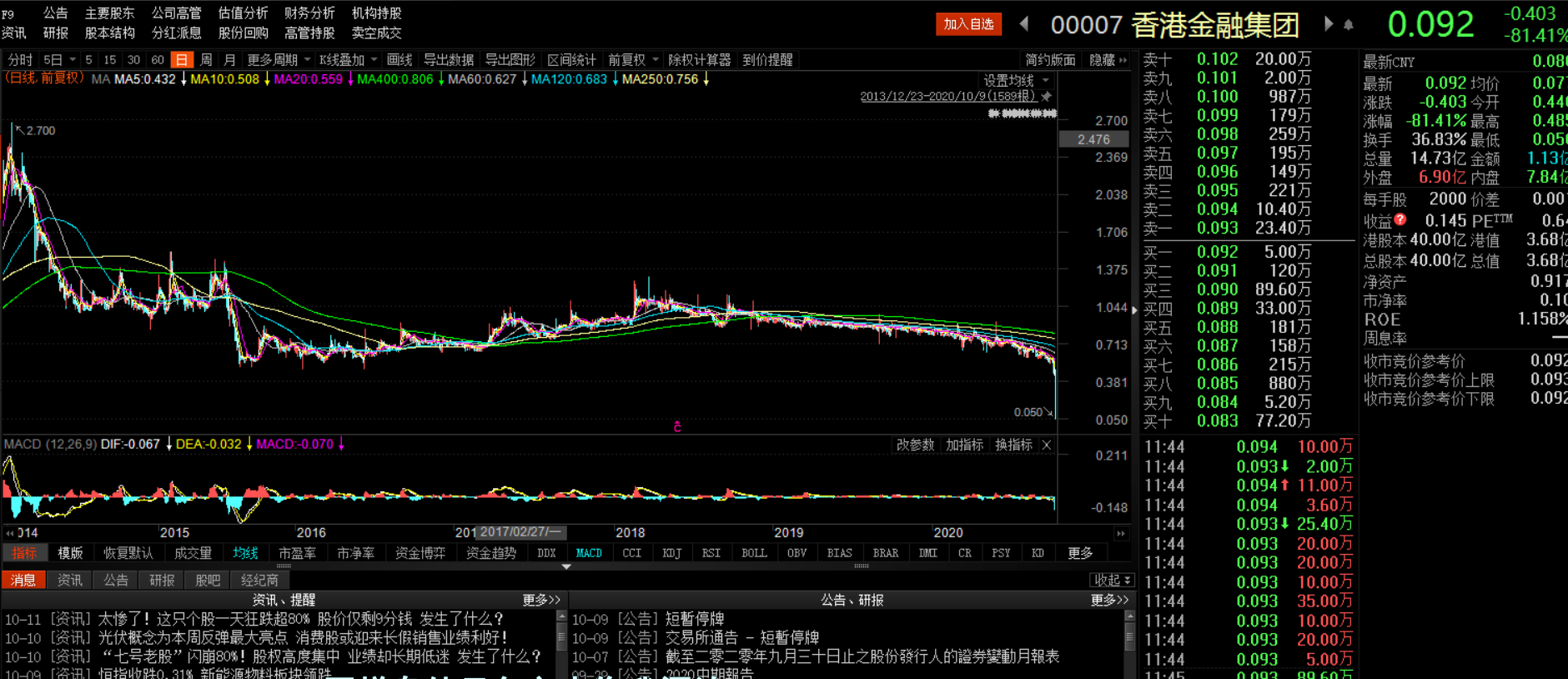Click the down triangle below the indicator tabs

(566, 567)
